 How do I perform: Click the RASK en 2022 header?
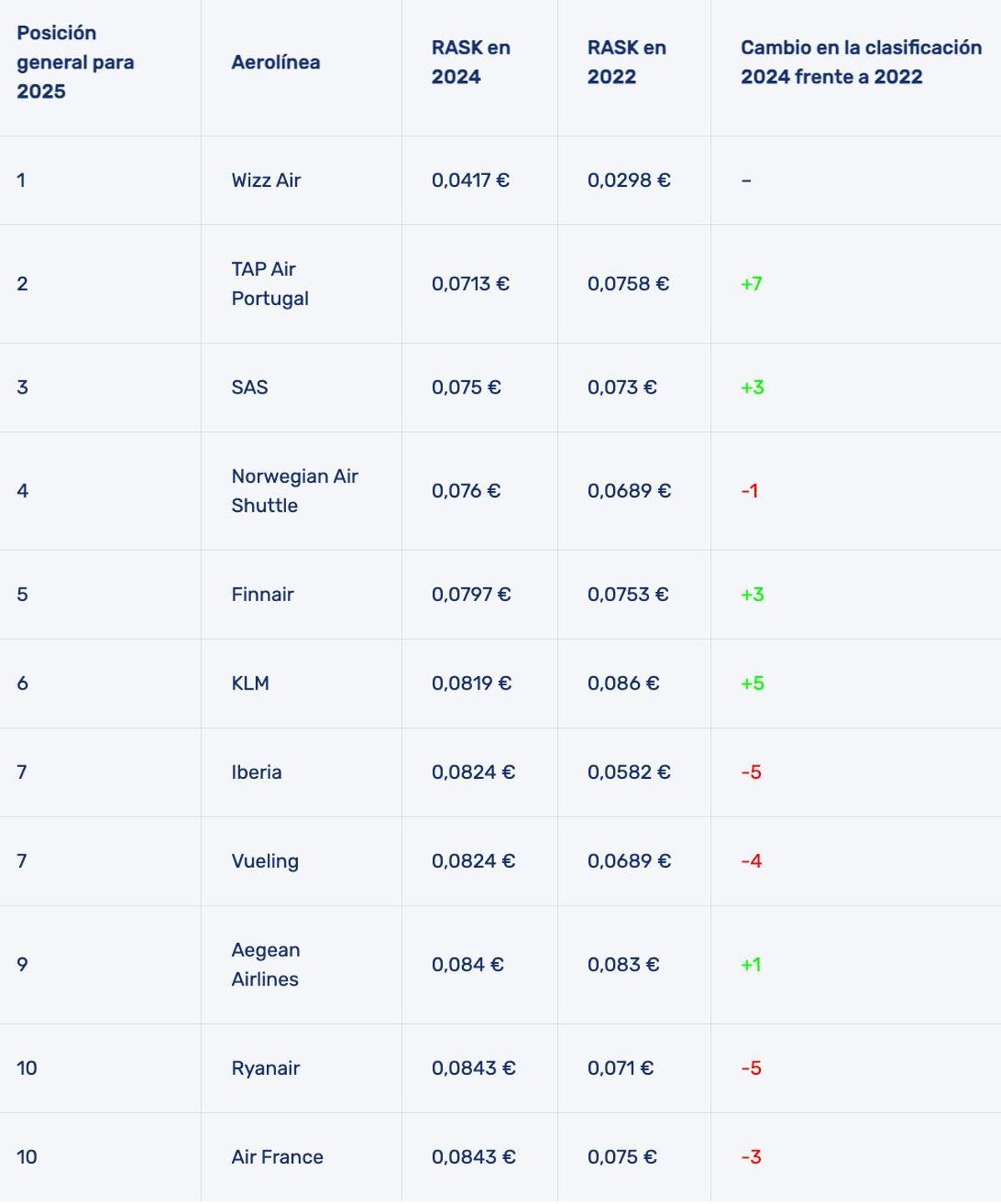coord(626,63)
